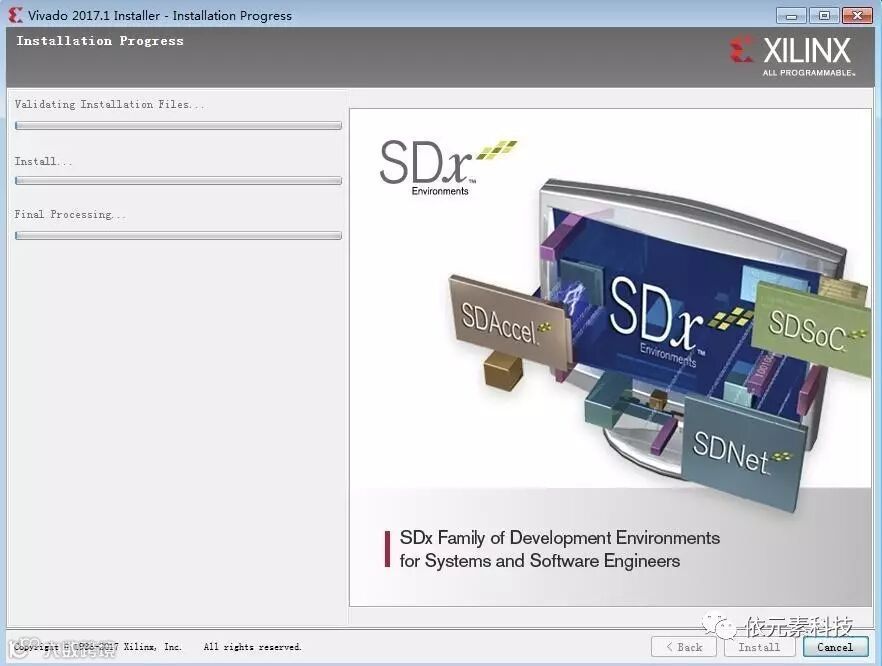882x666 pixels.
Task: Click 'SDx Family of Development Environments' text
Action: 560,538
